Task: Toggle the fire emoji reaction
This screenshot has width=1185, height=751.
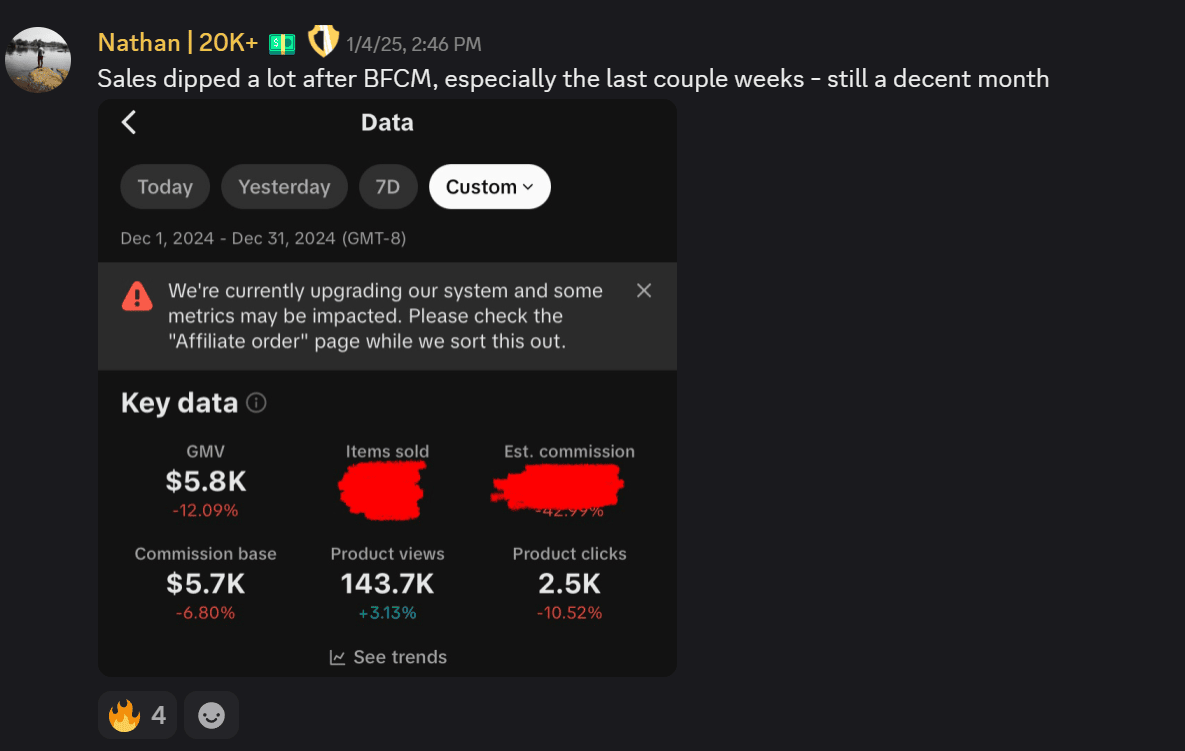Action: pos(137,715)
